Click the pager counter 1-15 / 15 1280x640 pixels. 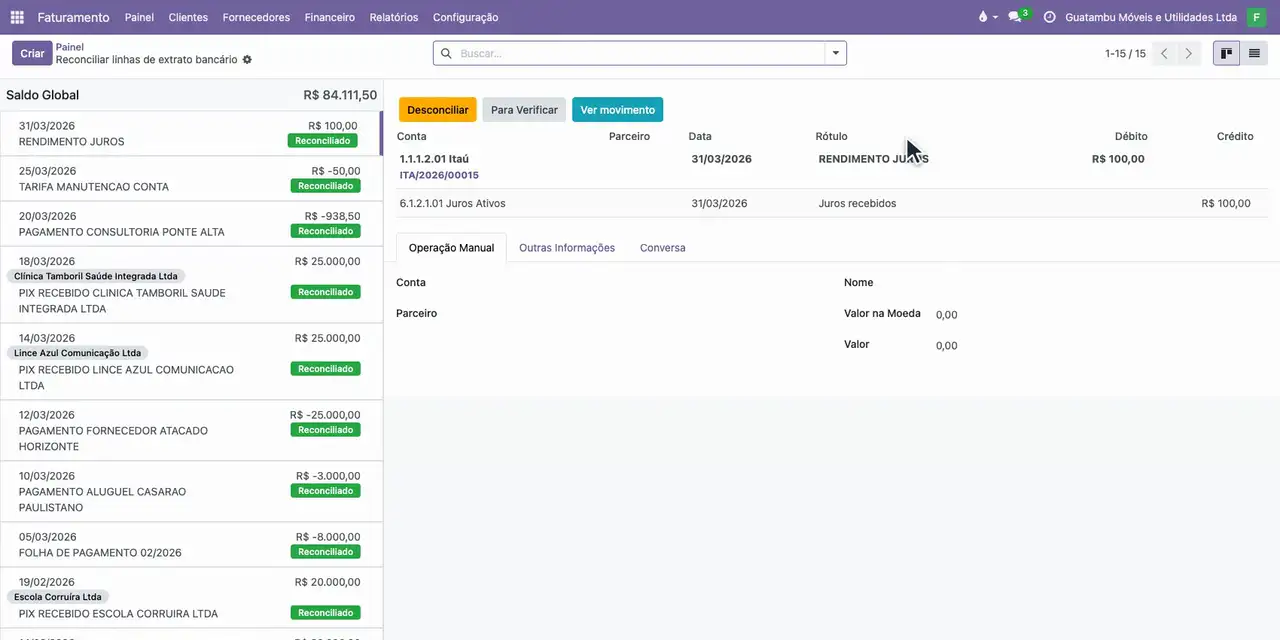1125,54
